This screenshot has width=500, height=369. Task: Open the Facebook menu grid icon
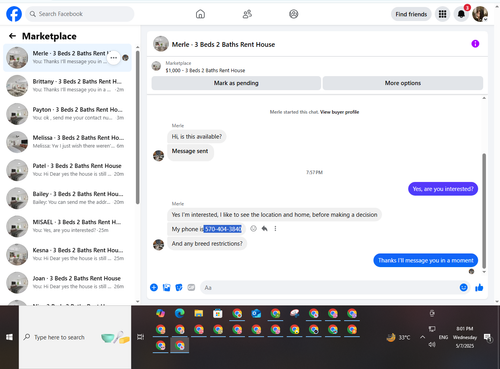[x=442, y=14]
